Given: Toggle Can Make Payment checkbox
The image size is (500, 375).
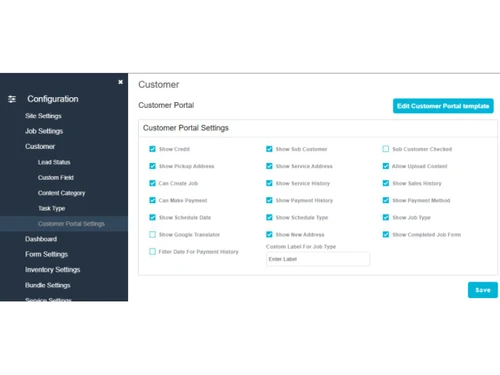Looking at the screenshot, I should [x=152, y=200].
